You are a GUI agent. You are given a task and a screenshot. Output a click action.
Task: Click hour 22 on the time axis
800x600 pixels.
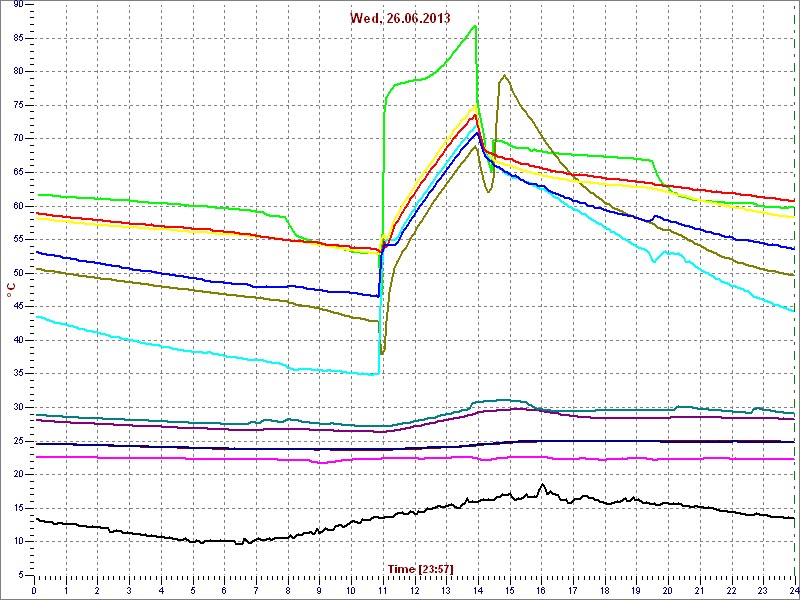pos(730,591)
